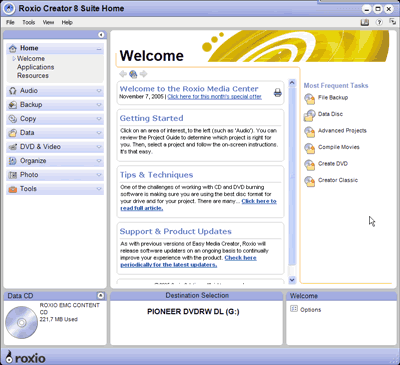Click the Organize category icon
This screenshot has width=400, height=365.
[13, 161]
